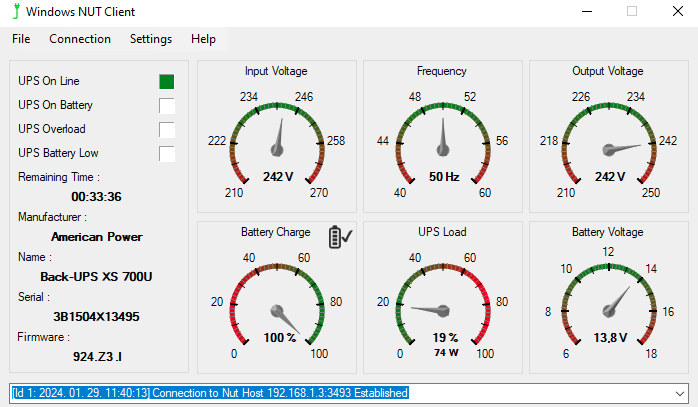
Task: Click the UPS Load gauge dial
Action: pyautogui.click(x=443, y=304)
